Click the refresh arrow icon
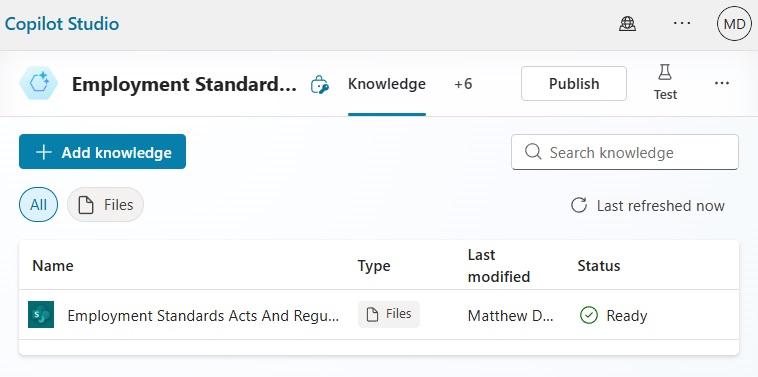The width and height of the screenshot is (758, 377). (x=579, y=205)
